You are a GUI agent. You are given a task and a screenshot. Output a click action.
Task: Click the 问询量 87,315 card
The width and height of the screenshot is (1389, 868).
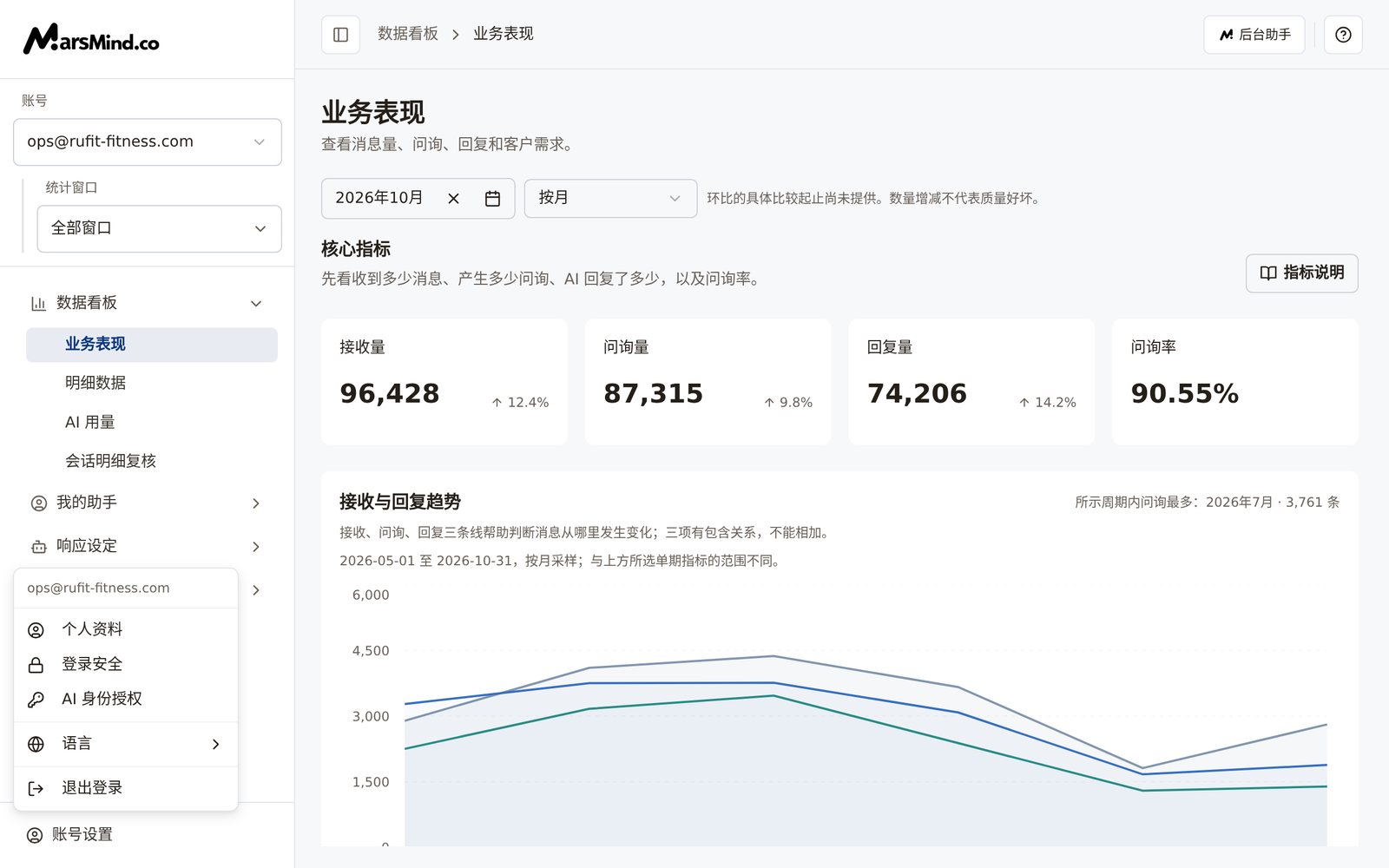pyautogui.click(x=708, y=382)
